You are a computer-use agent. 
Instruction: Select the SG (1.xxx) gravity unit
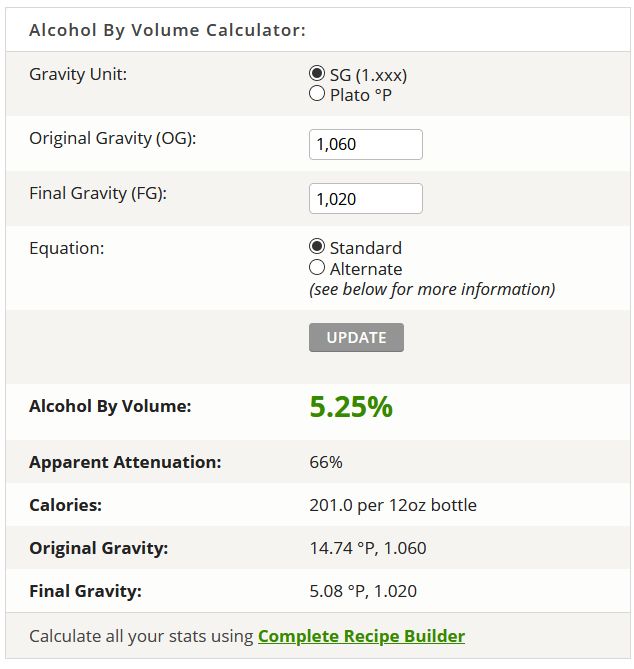317,74
